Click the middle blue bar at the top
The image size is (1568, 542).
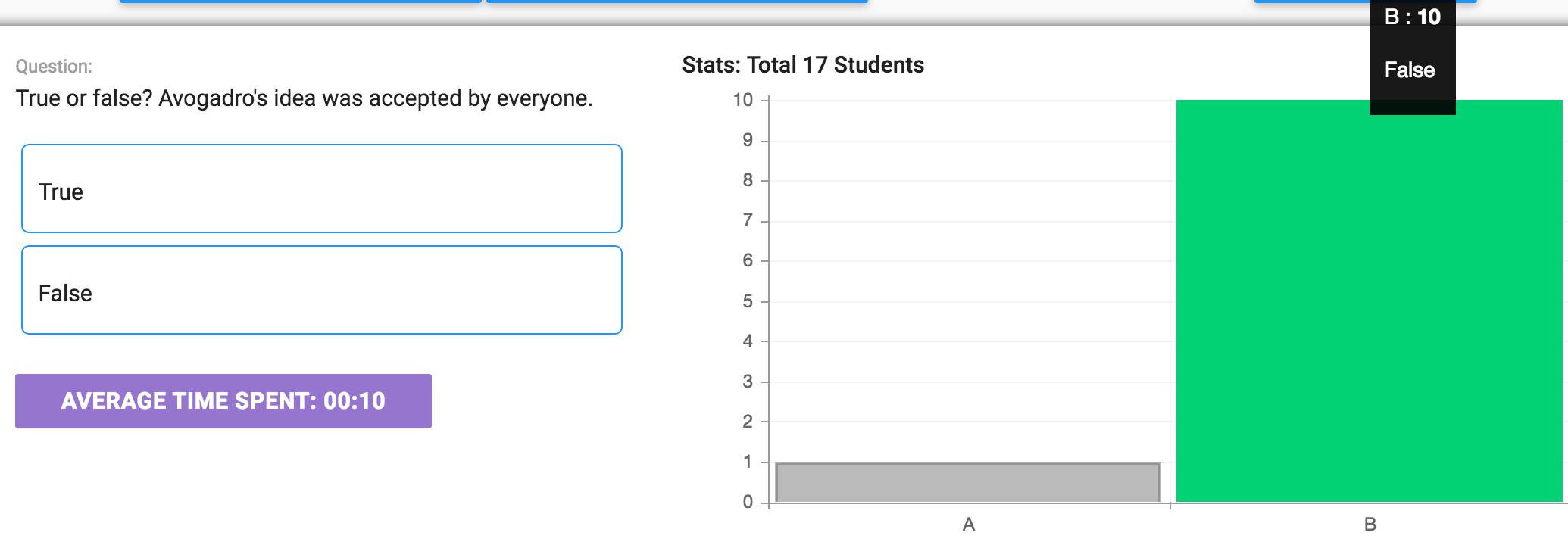[x=677, y=2]
